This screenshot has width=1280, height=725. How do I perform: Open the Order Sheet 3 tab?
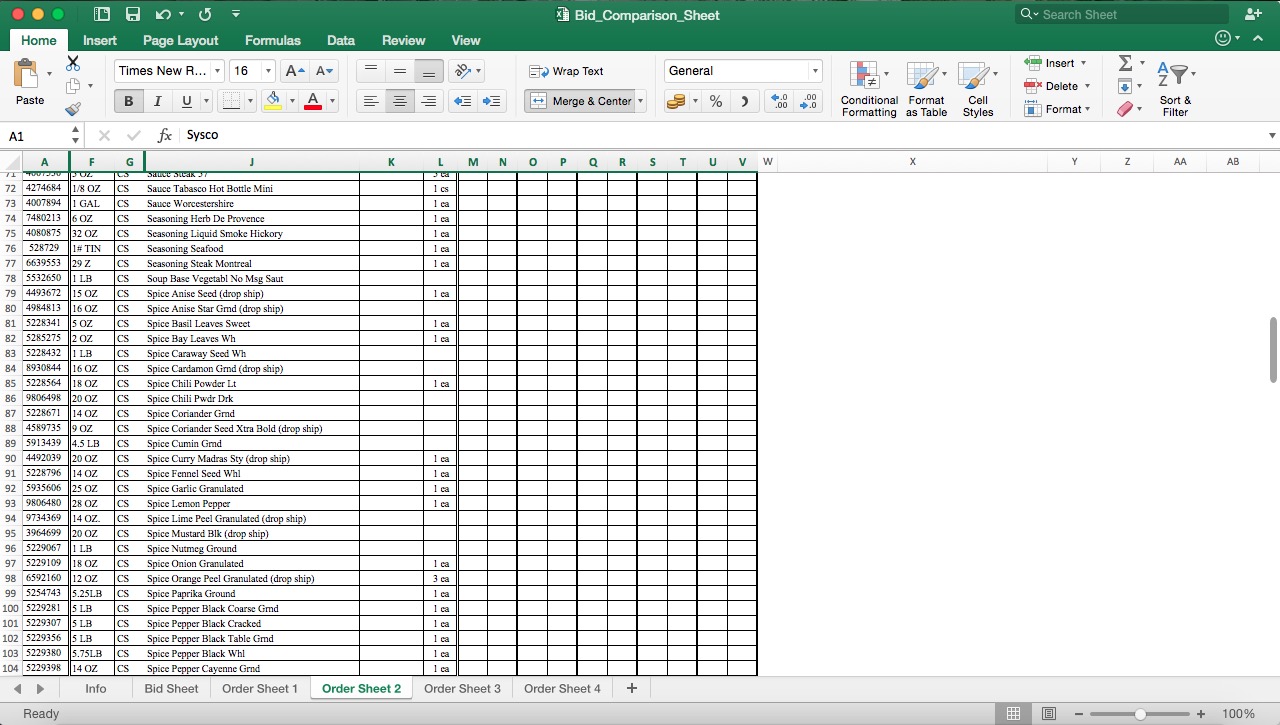tap(462, 688)
